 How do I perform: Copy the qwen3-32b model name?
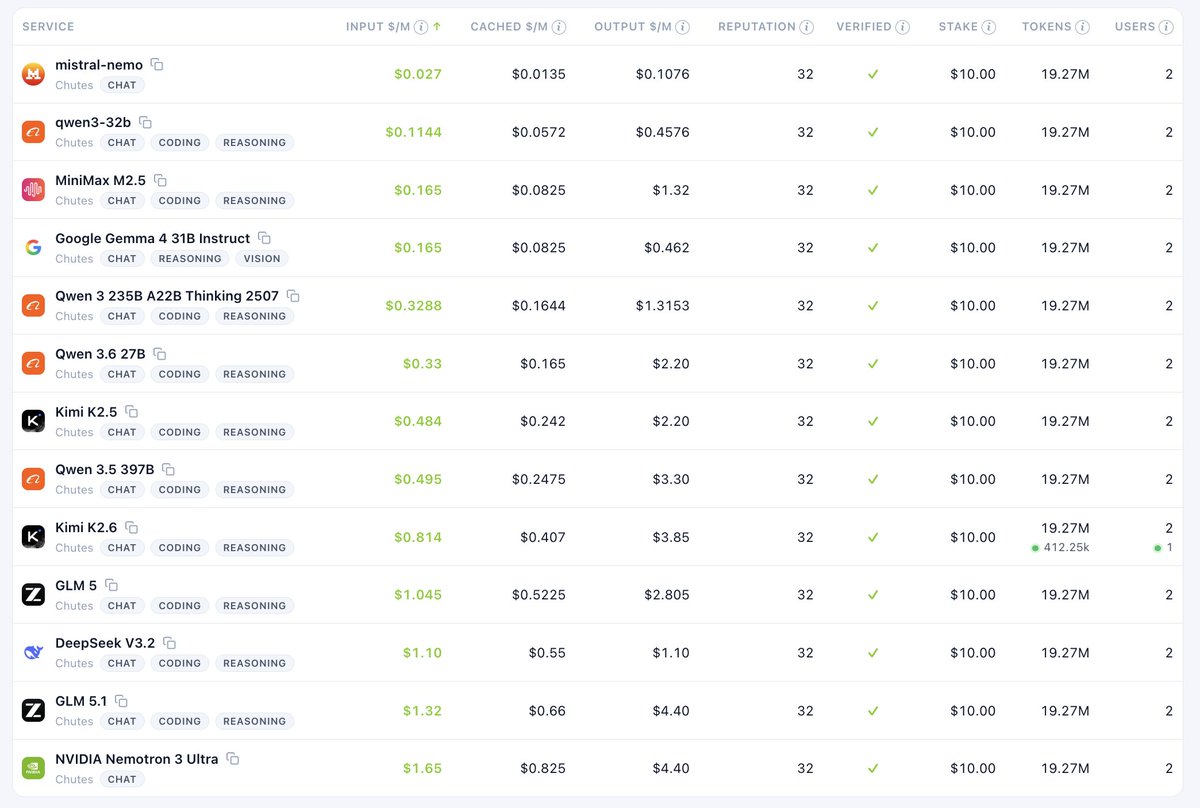pos(145,122)
